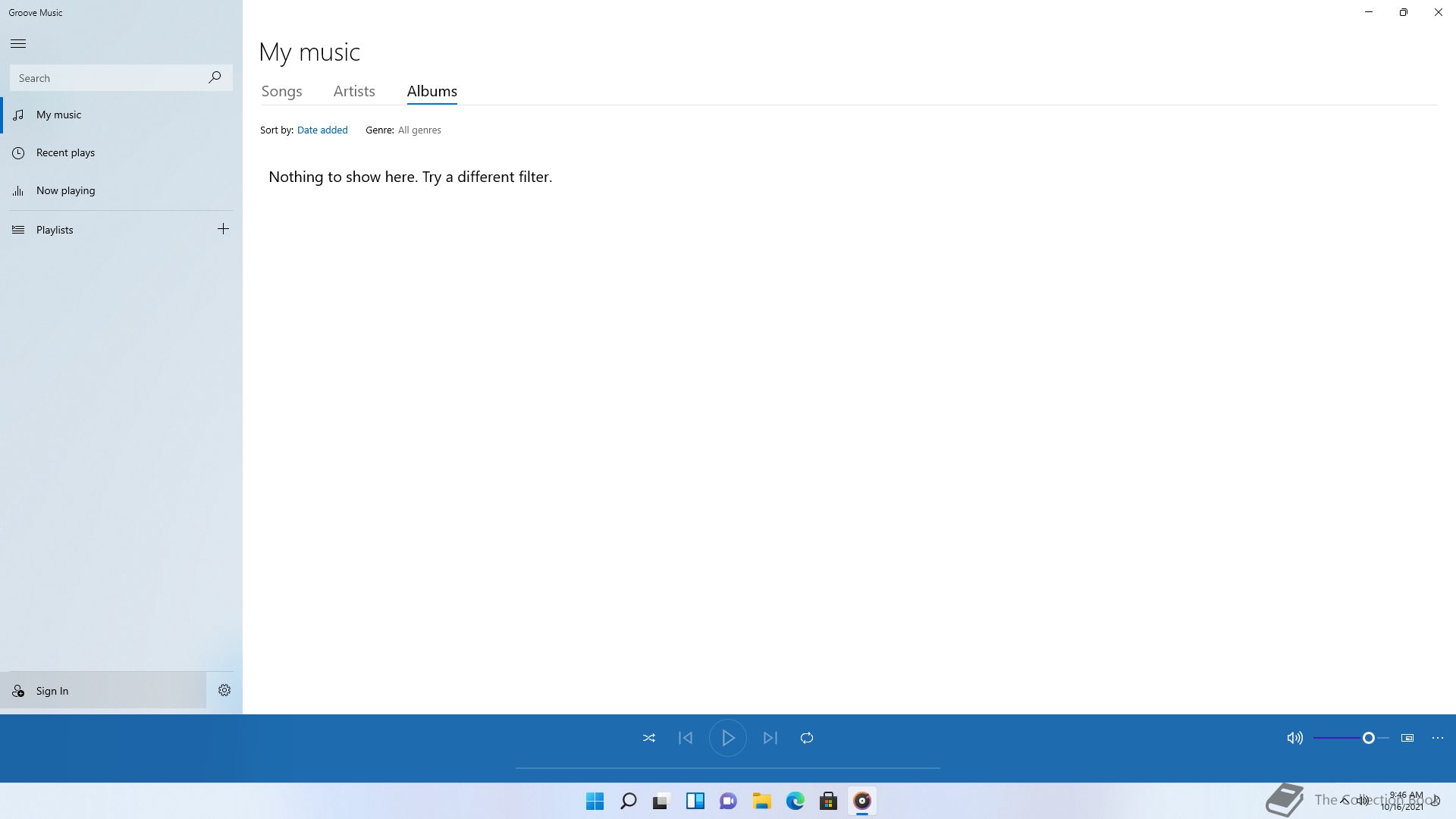Open Task View on taskbar
Viewport: 1456px width, 819px height.
[662, 801]
